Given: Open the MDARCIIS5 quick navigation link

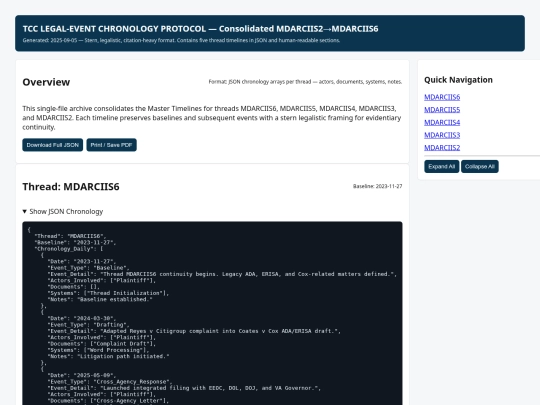Looking at the screenshot, I should [x=442, y=110].
